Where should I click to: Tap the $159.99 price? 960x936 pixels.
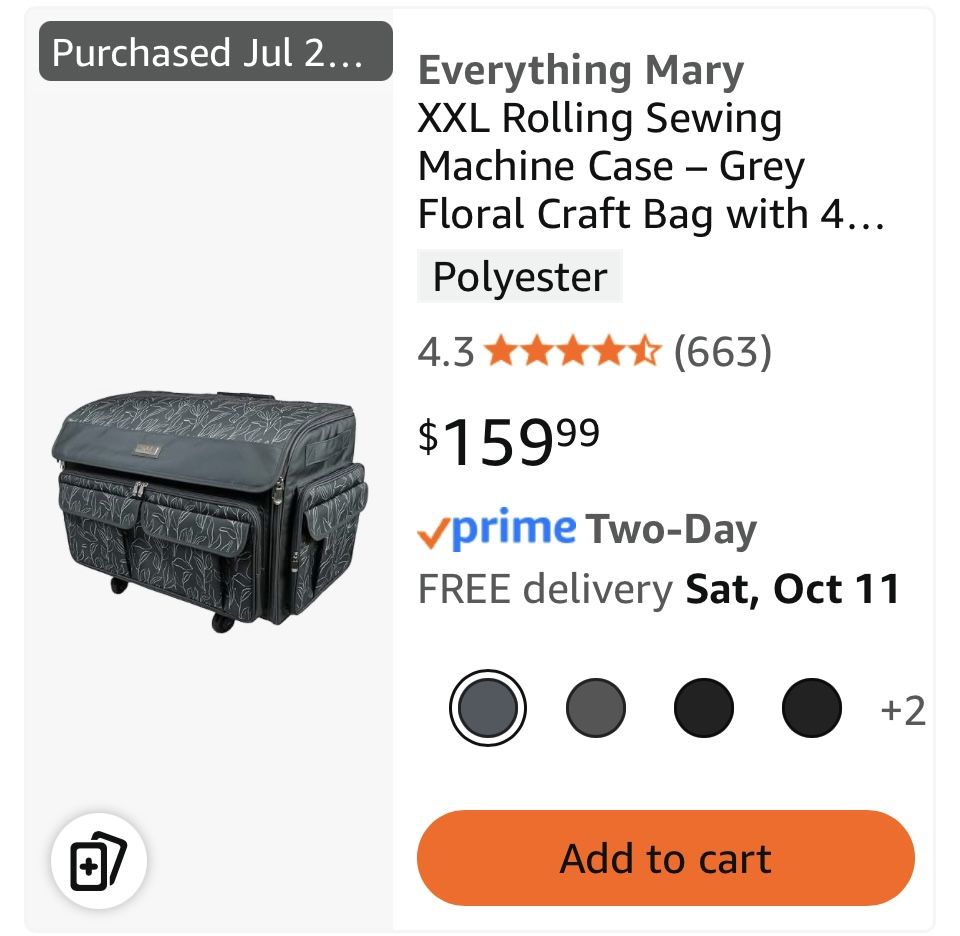click(x=508, y=440)
